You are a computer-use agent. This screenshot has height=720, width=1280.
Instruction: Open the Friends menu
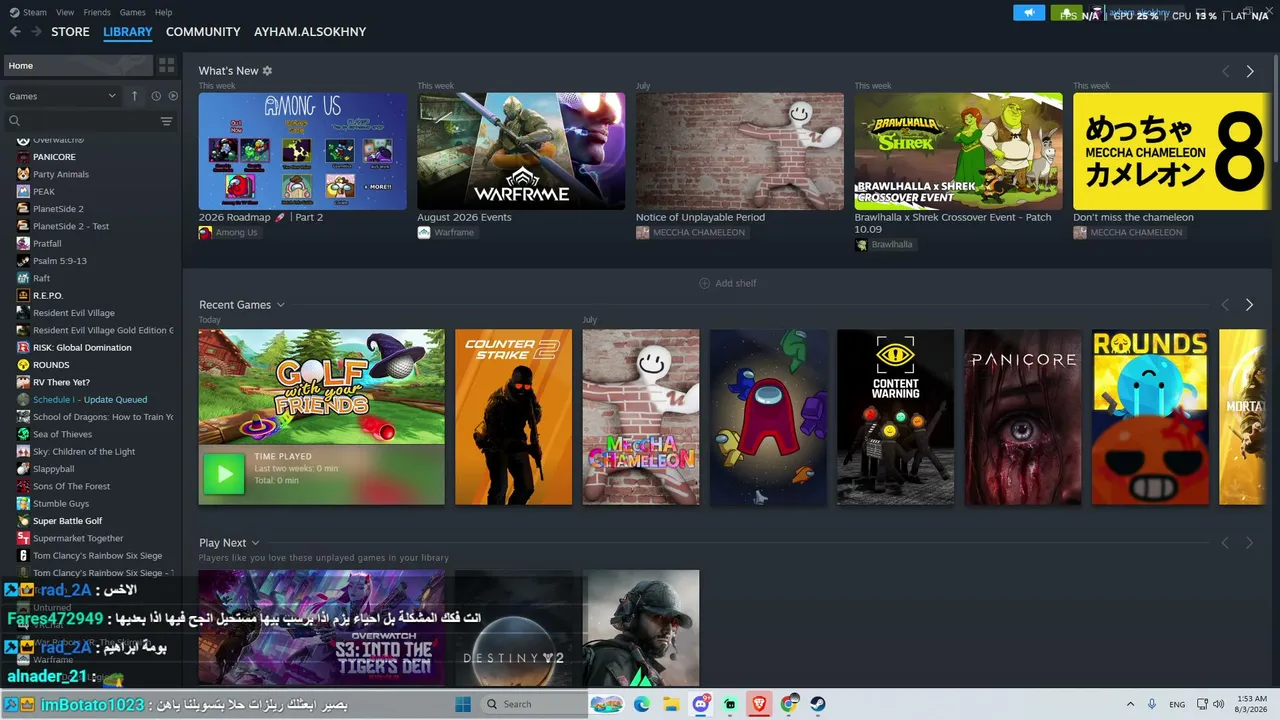click(x=97, y=12)
